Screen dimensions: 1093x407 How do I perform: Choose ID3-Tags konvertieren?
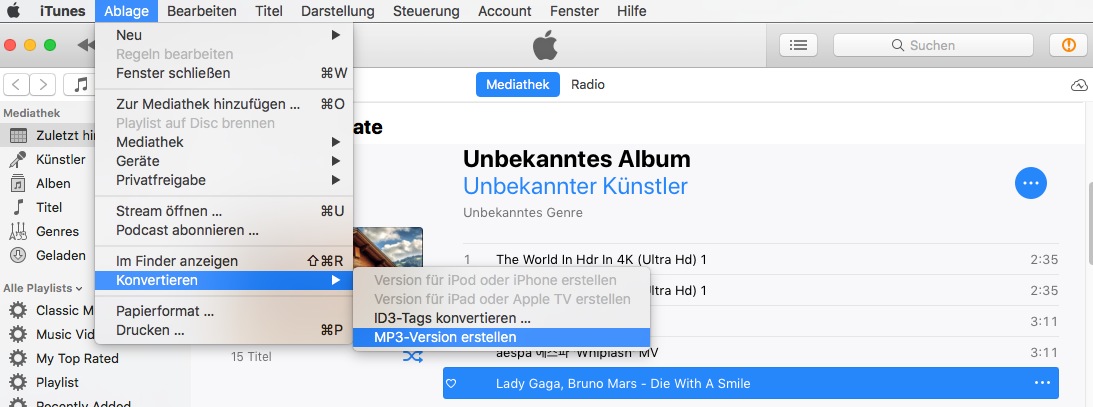coord(501,318)
